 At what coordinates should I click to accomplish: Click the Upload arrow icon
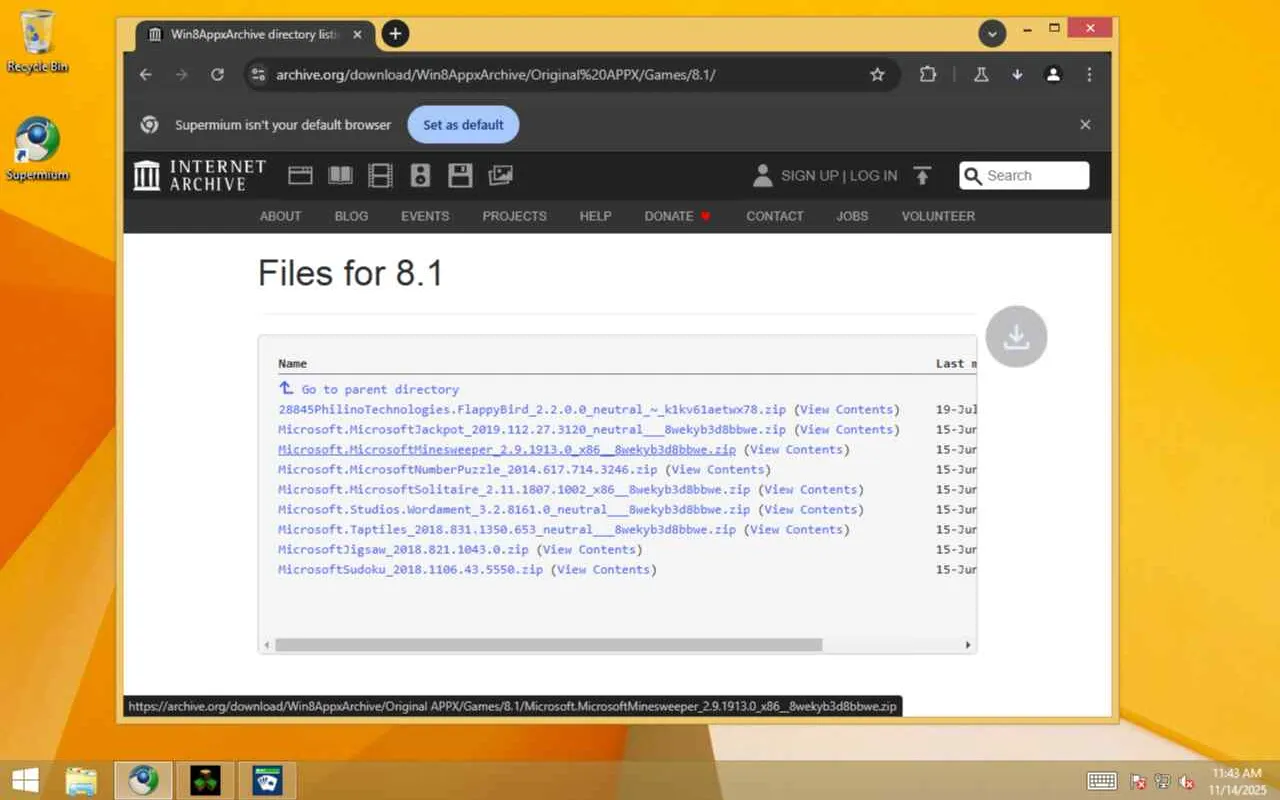pos(922,176)
